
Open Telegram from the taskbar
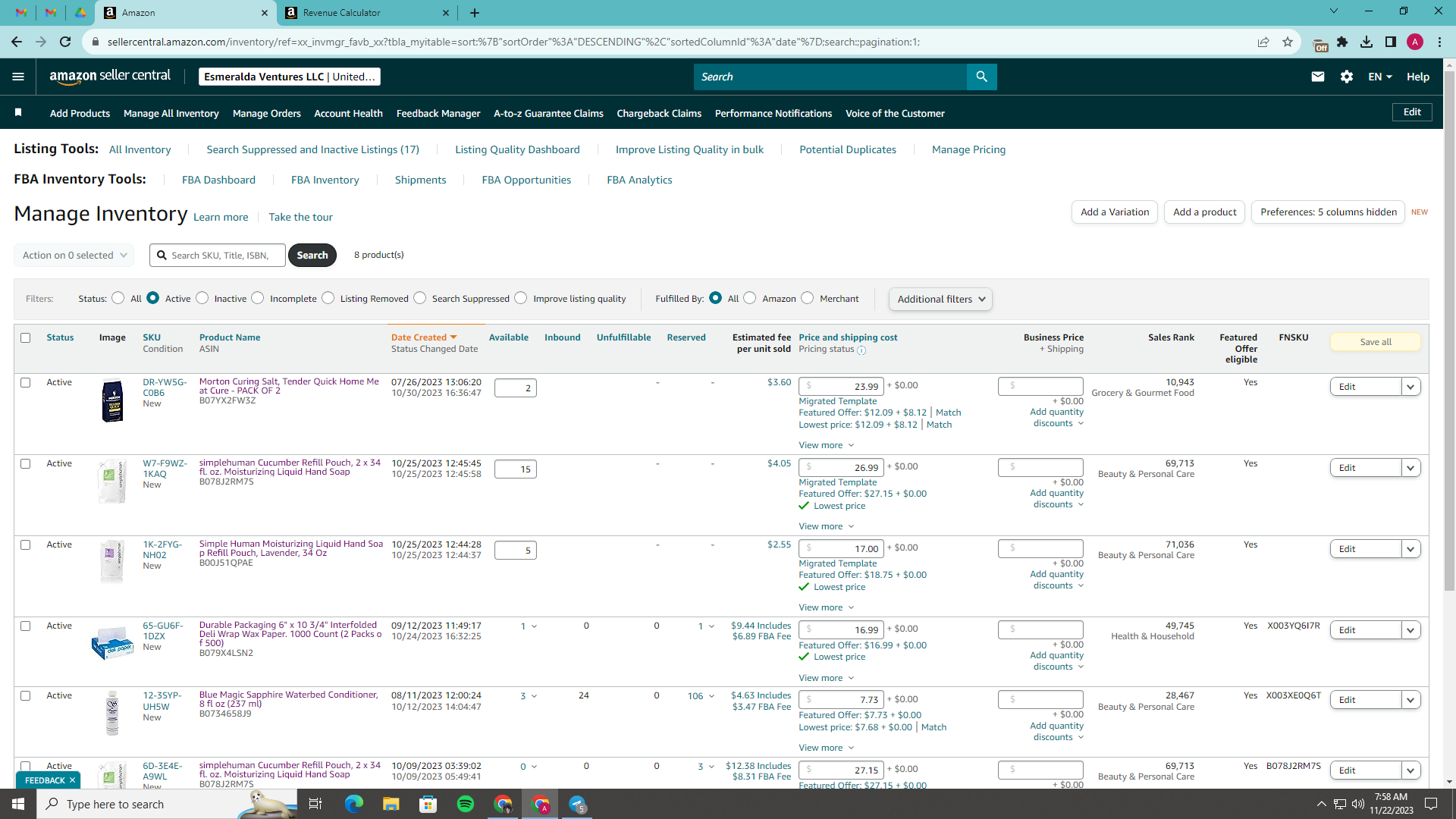click(x=578, y=804)
